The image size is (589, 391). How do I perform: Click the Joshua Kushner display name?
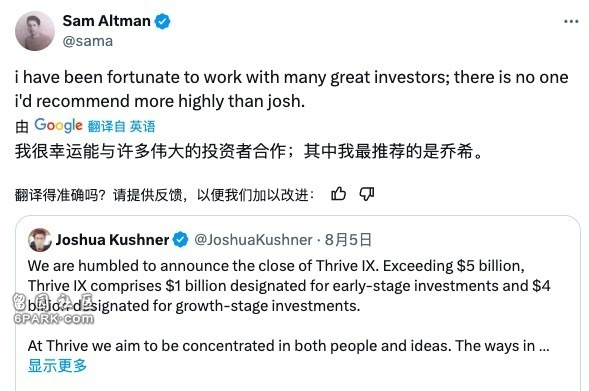coord(112,240)
